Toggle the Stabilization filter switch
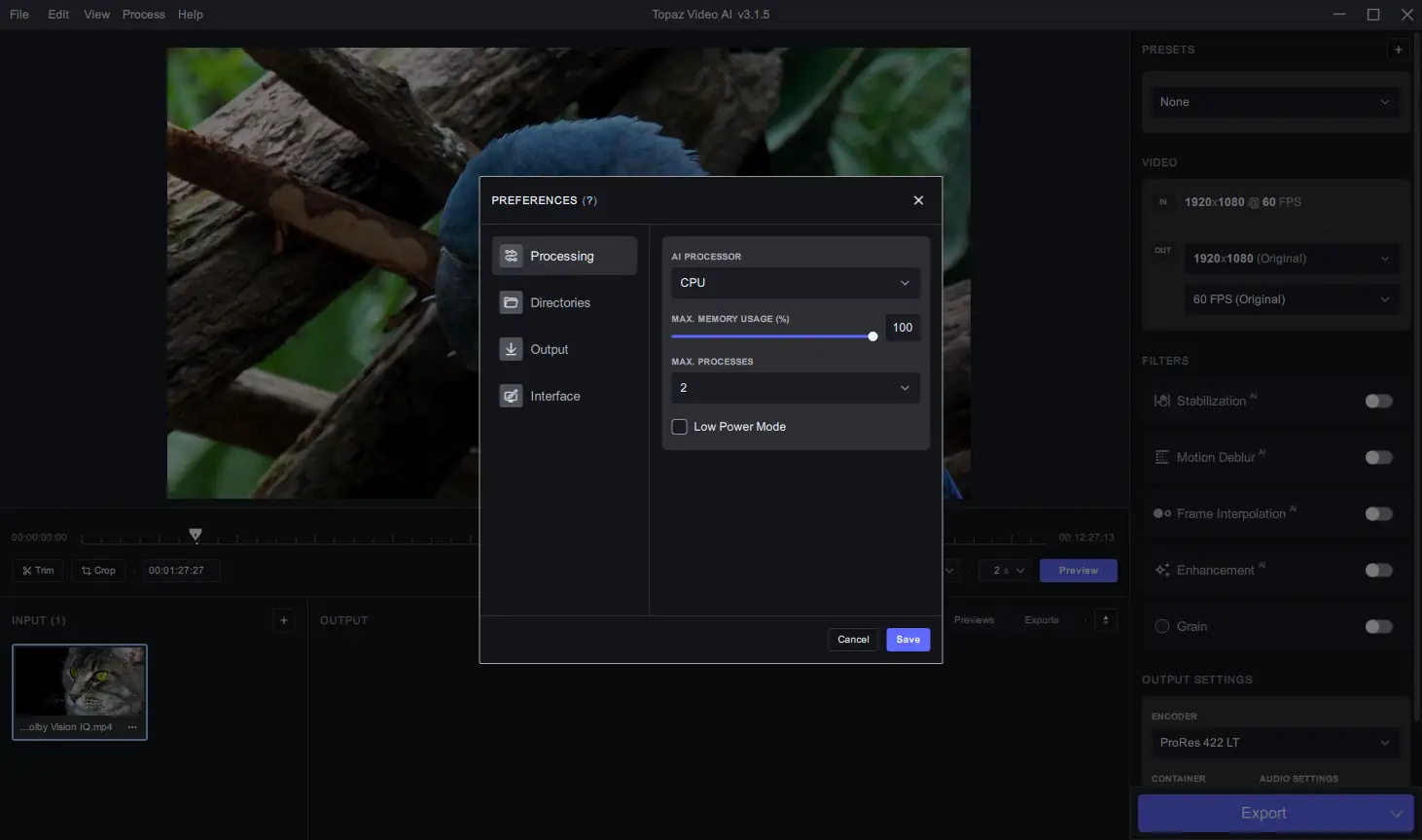 [1379, 402]
